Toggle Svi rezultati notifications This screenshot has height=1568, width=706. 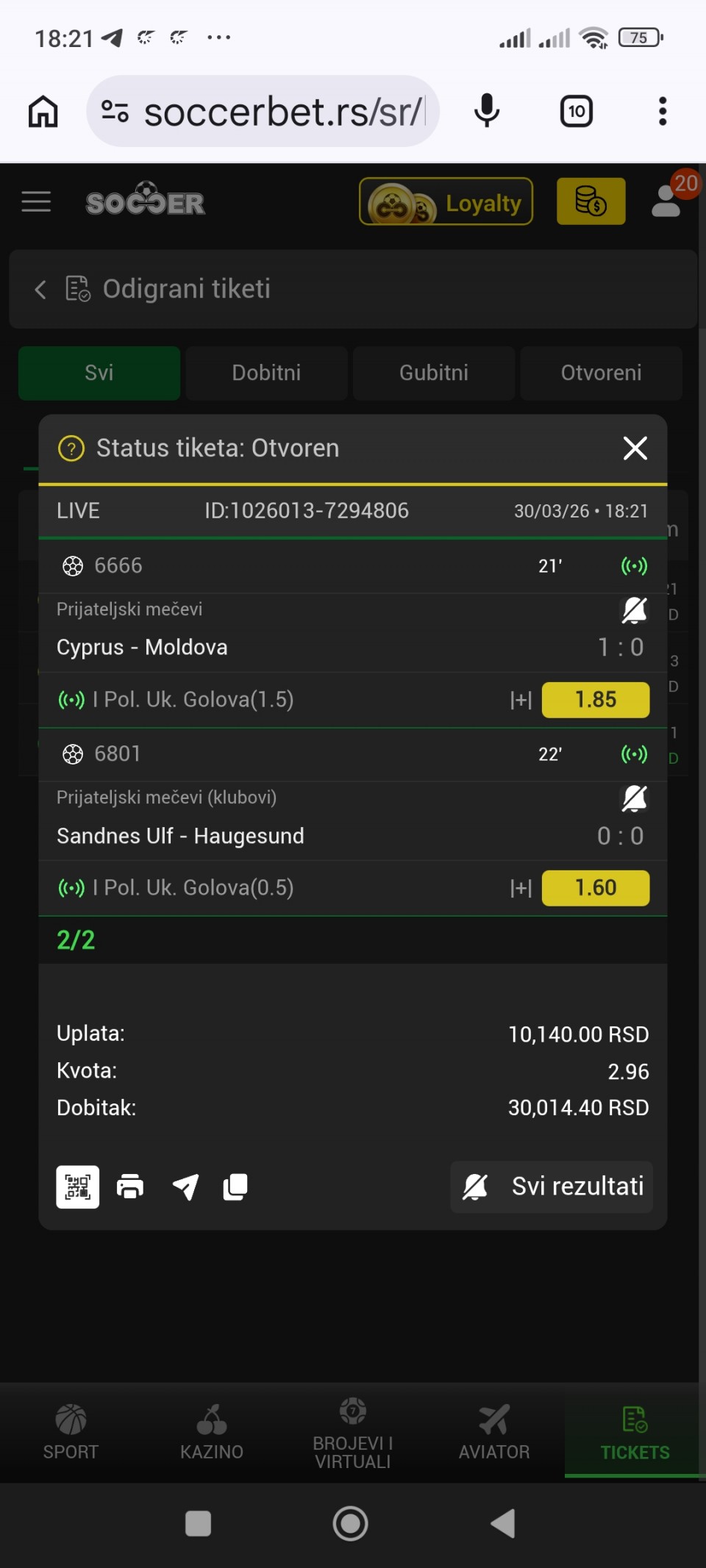552,1186
